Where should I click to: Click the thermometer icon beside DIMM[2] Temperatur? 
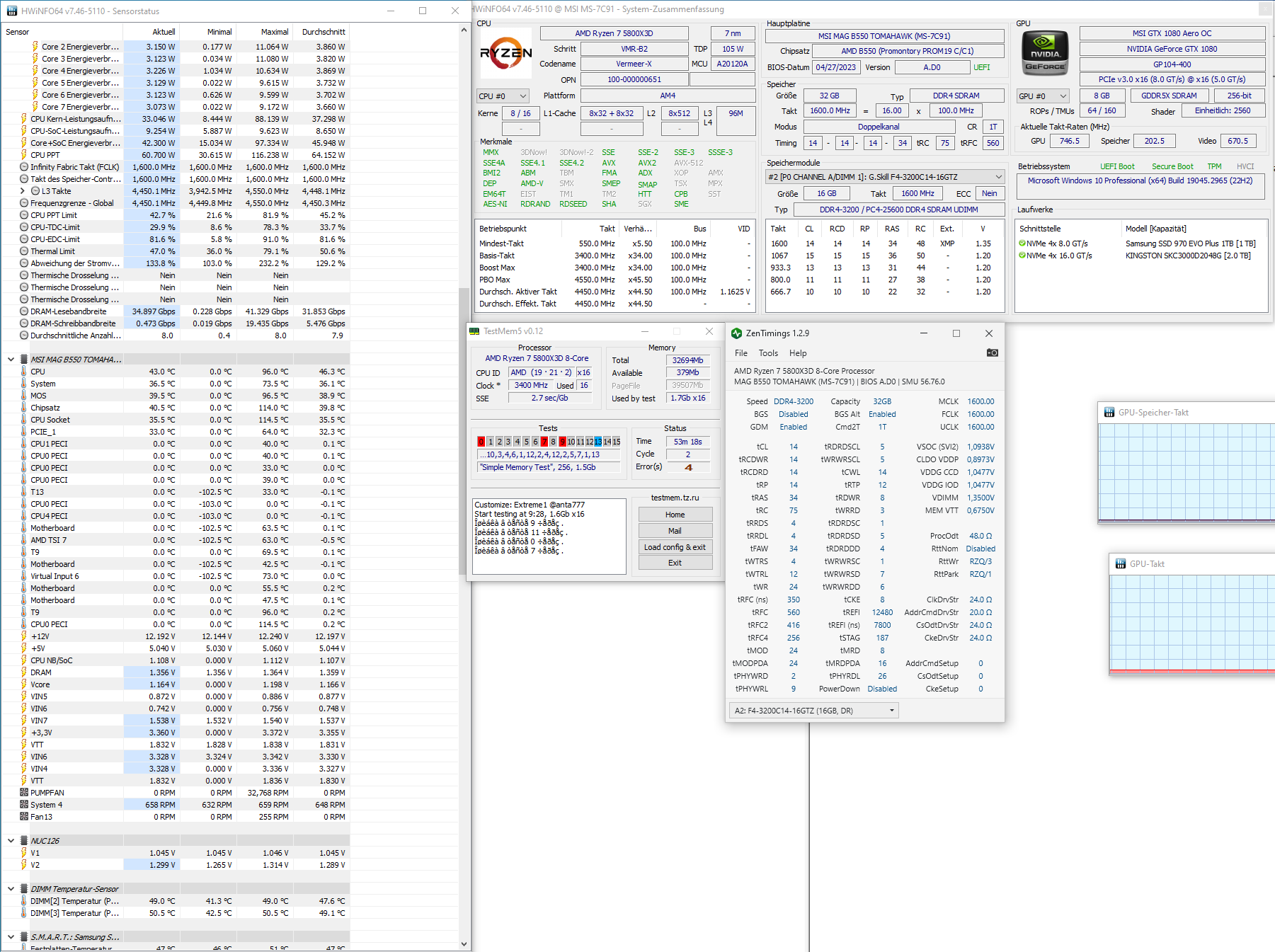click(x=23, y=900)
